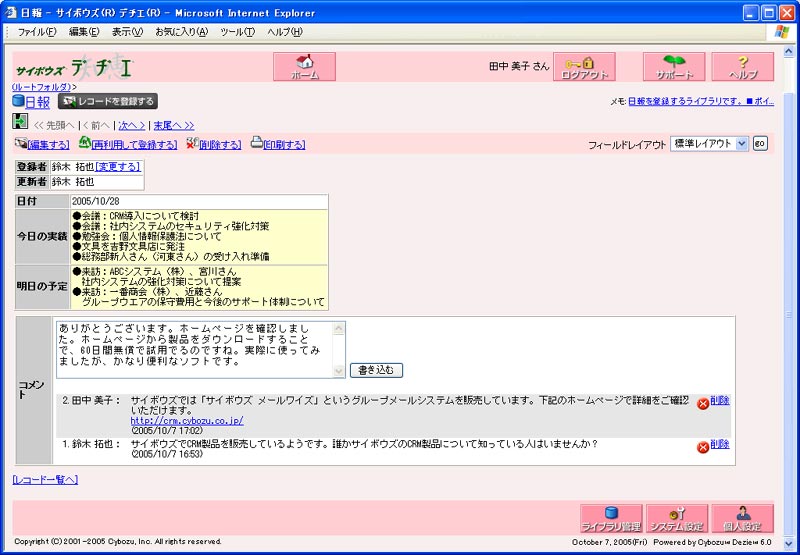The image size is (800, 555).
Task: Click the IE page icon in title bar
Action: [11, 12]
